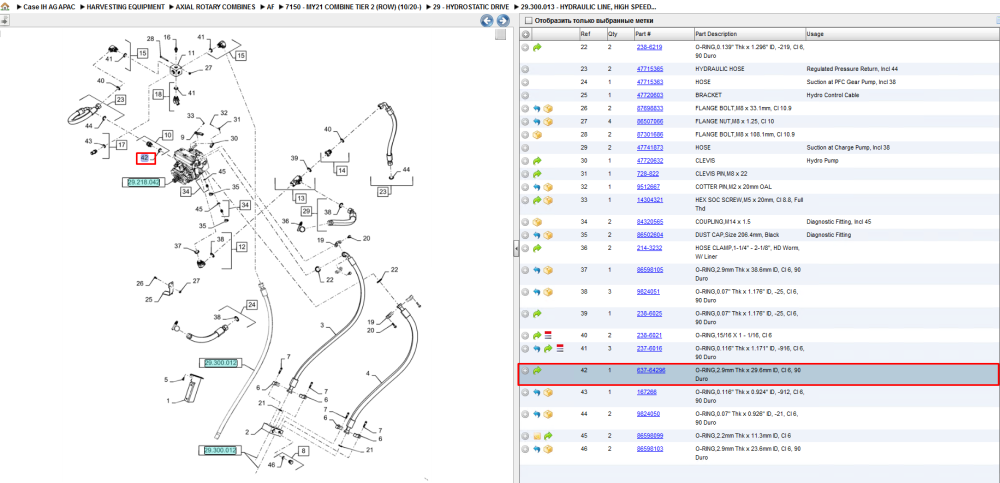This screenshot has height=483, width=1000.
Task: Click the package box icon for ref 26
Action: tap(548, 108)
